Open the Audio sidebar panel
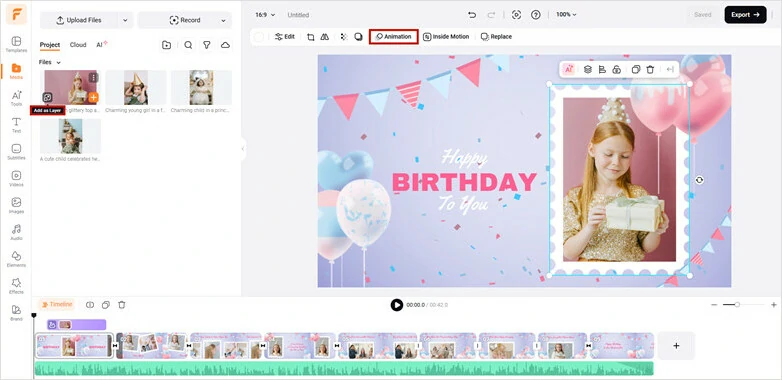Screen dimensions: 782x380 pos(16,232)
